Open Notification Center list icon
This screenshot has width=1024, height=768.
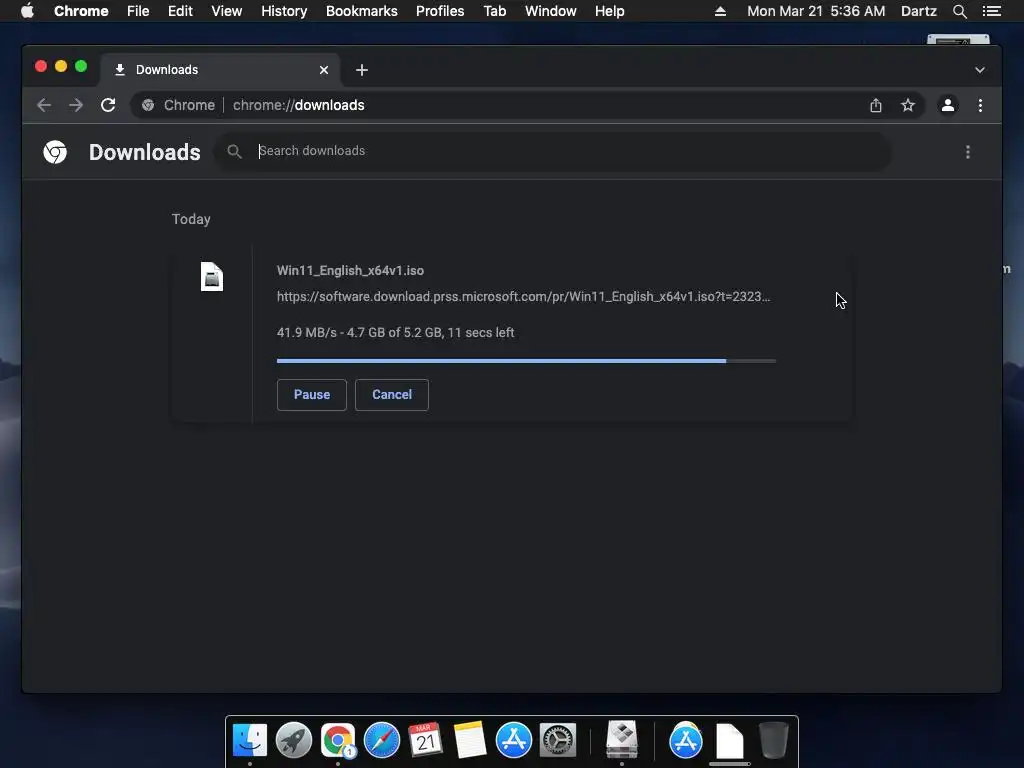pyautogui.click(x=991, y=11)
